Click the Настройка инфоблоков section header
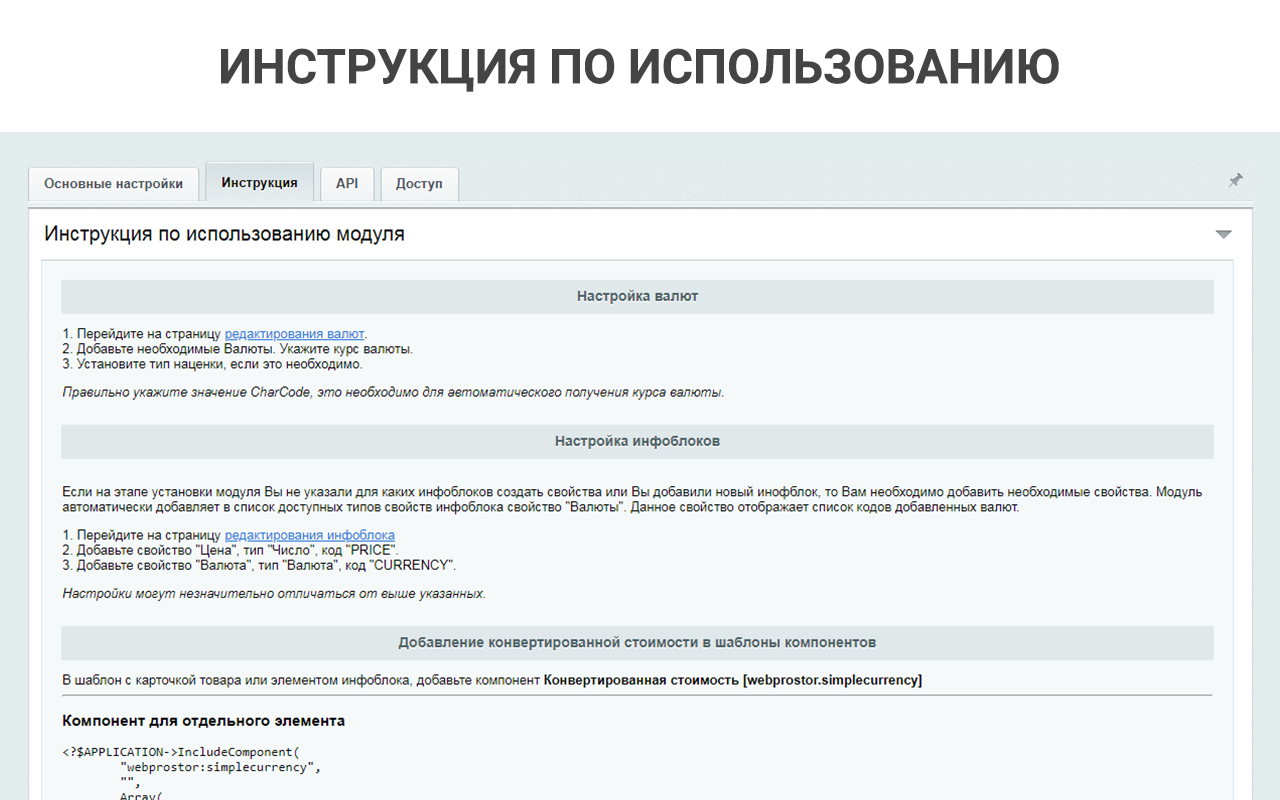 pyautogui.click(x=637, y=441)
